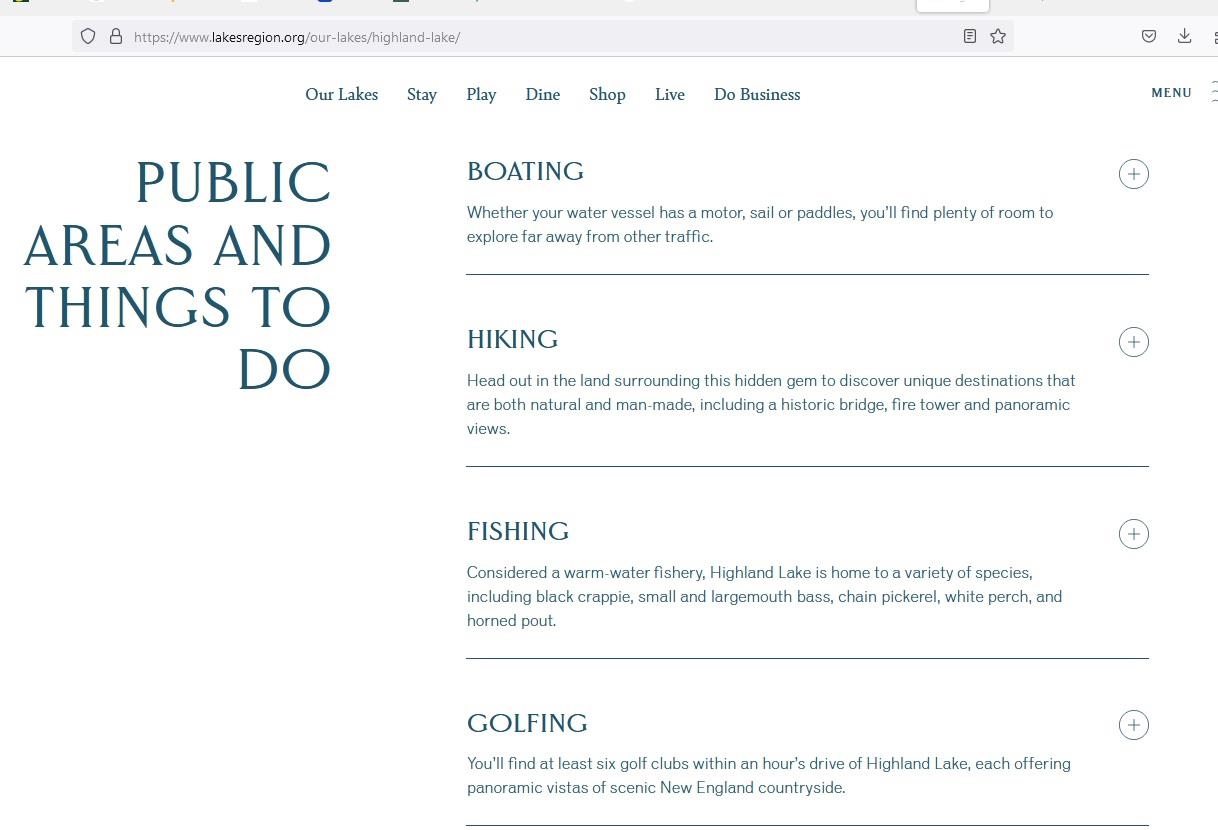Image resolution: width=1218 pixels, height=830 pixels.
Task: Click the GOLFING heading
Action: 527,723
